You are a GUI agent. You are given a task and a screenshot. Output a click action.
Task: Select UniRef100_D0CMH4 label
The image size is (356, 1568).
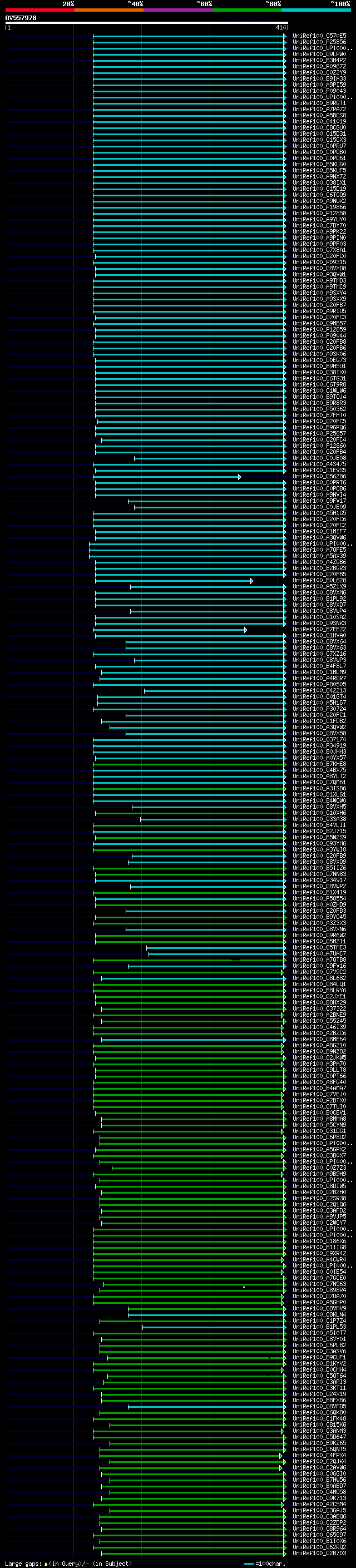319,1369
